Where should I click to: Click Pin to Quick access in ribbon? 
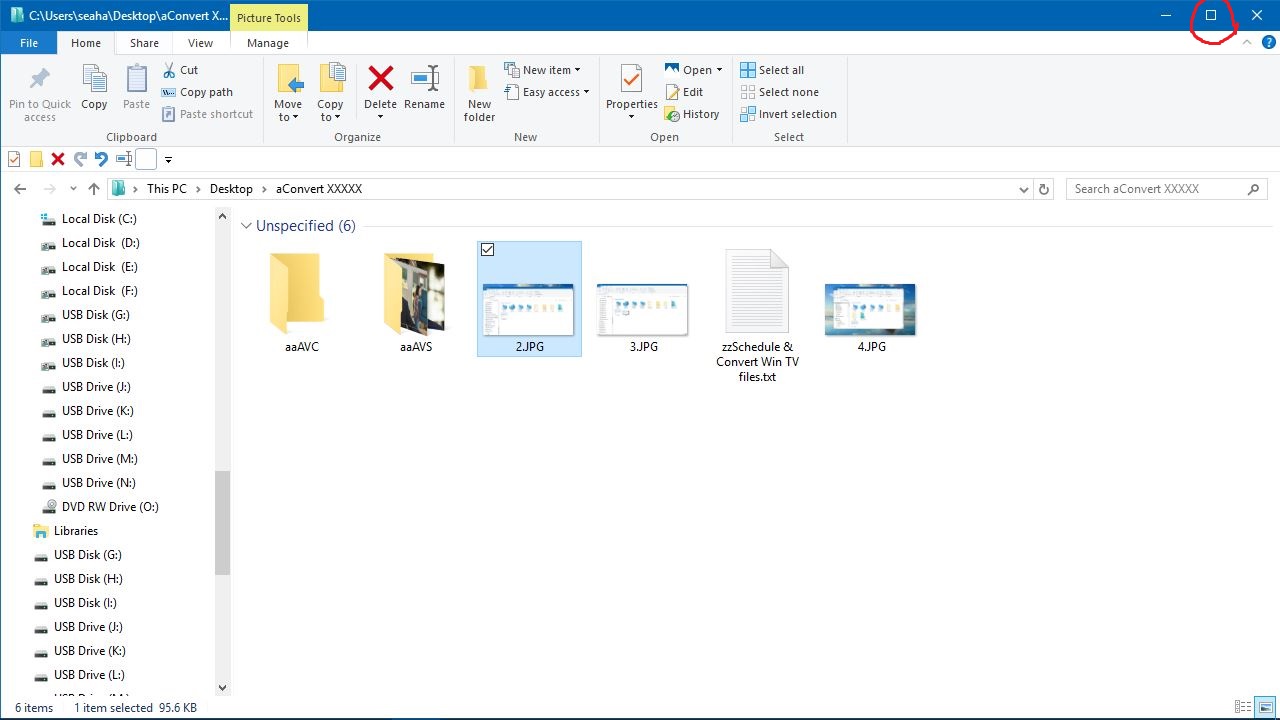pos(40,94)
